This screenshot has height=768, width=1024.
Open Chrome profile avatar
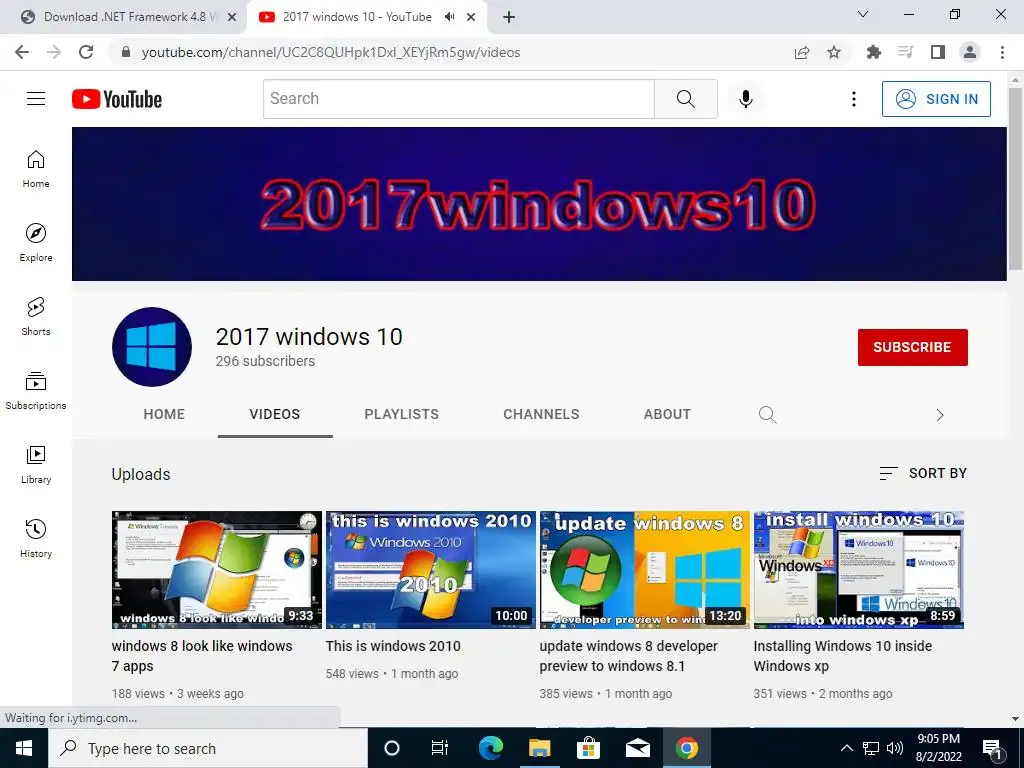pyautogui.click(x=970, y=52)
